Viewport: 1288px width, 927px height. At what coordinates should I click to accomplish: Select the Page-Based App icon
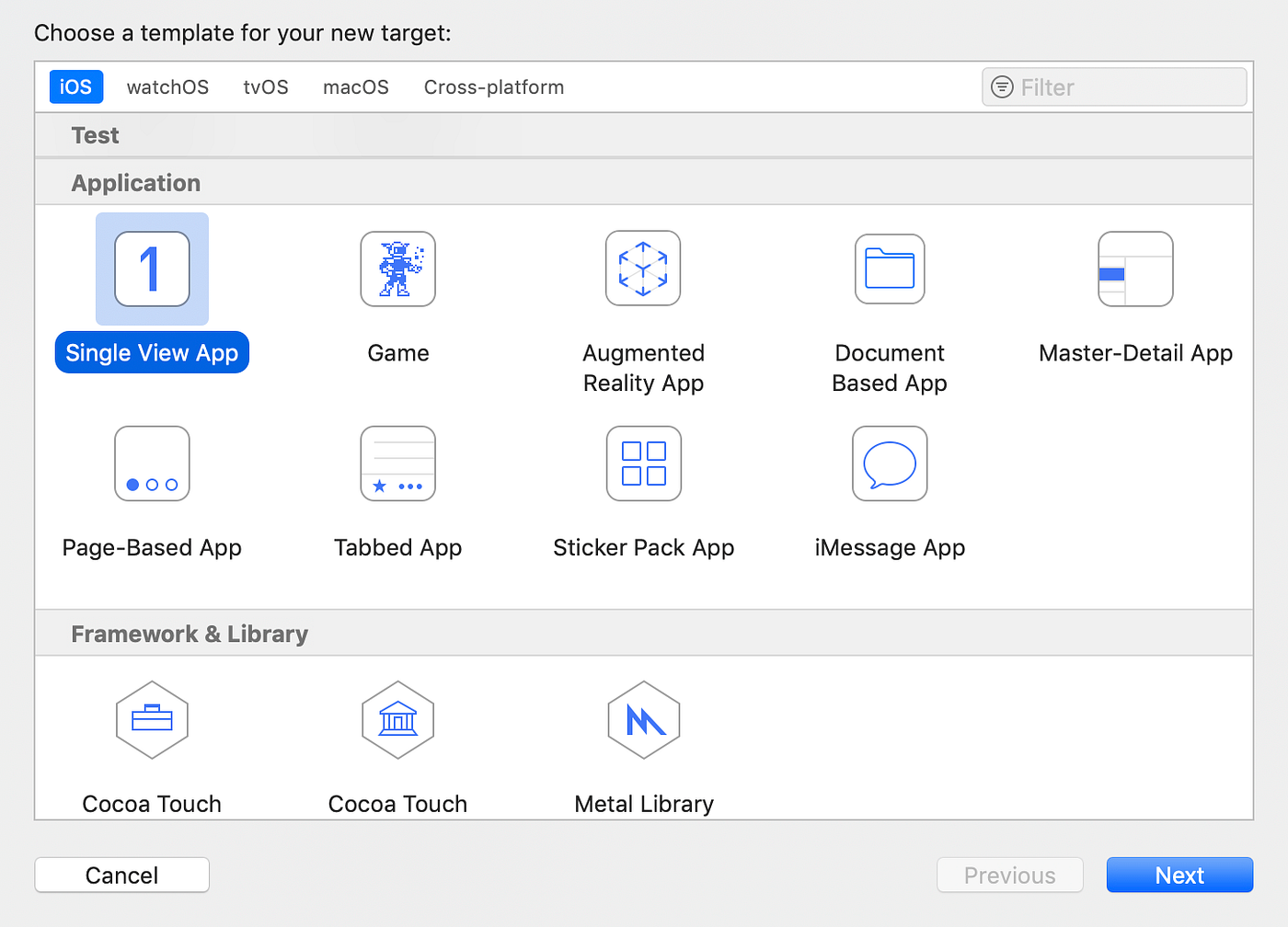click(152, 463)
